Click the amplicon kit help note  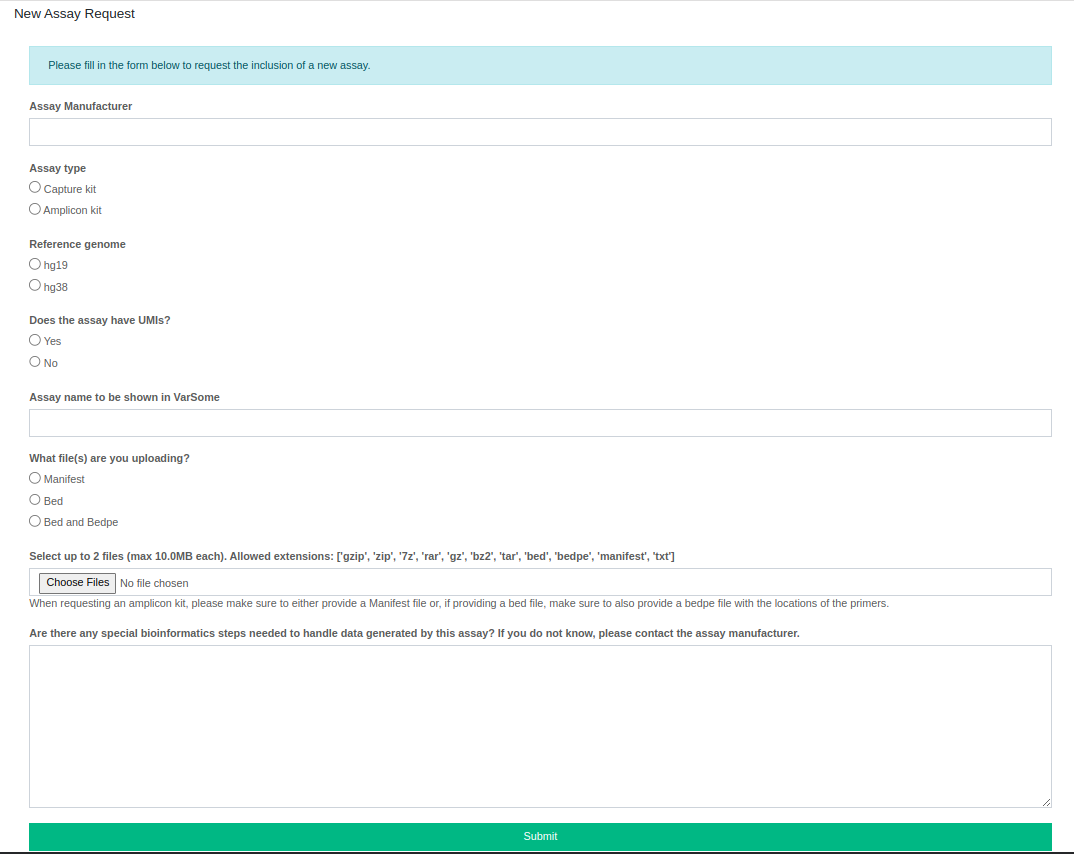pyautogui.click(x=459, y=603)
